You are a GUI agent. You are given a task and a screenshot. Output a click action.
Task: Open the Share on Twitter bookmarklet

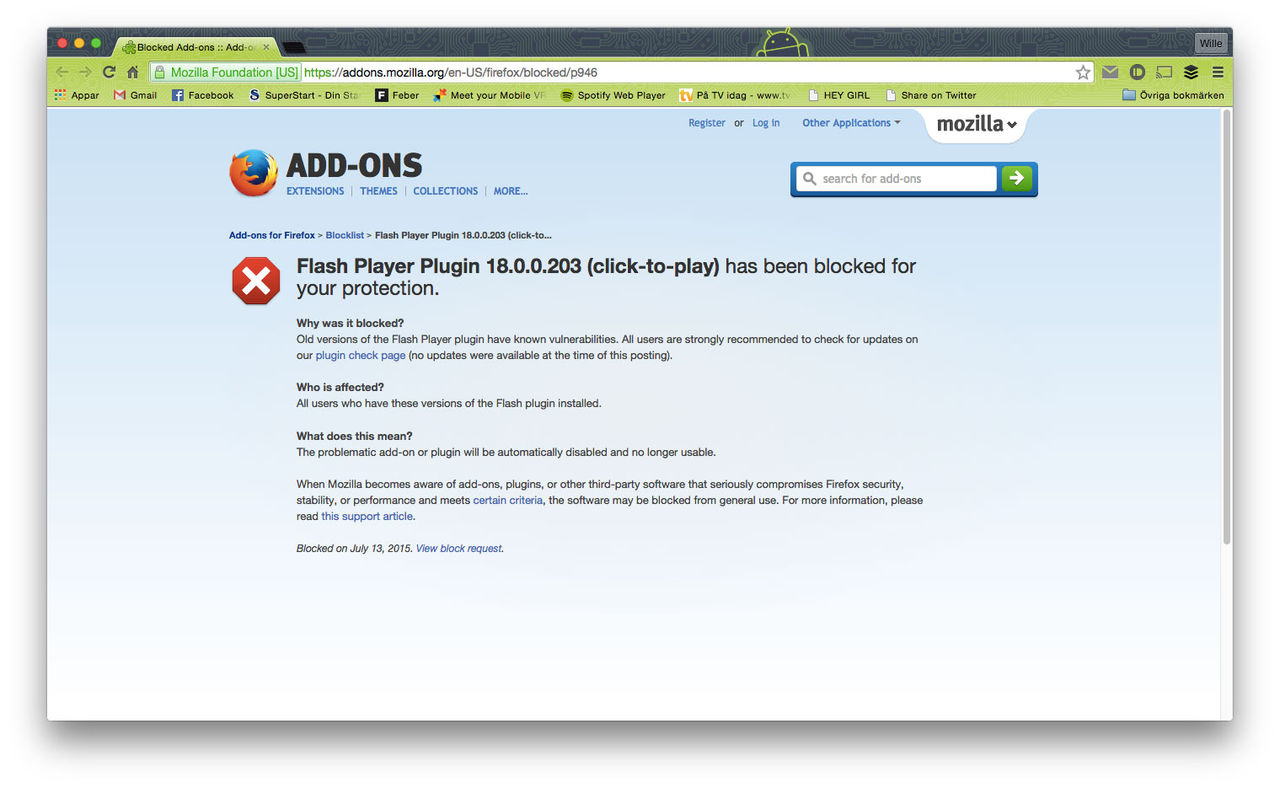click(930, 95)
